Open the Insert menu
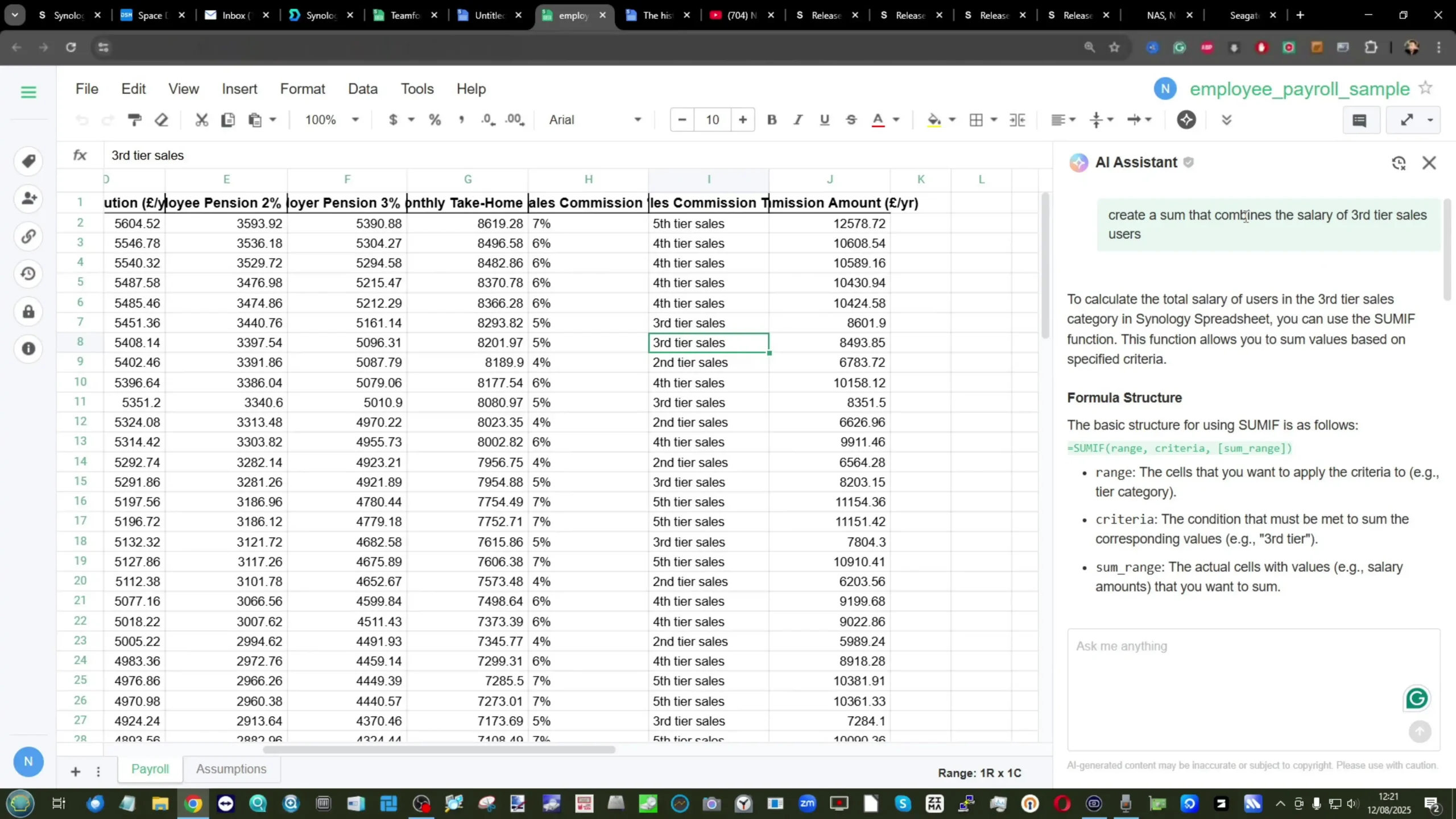This screenshot has width=1456, height=819. click(239, 89)
